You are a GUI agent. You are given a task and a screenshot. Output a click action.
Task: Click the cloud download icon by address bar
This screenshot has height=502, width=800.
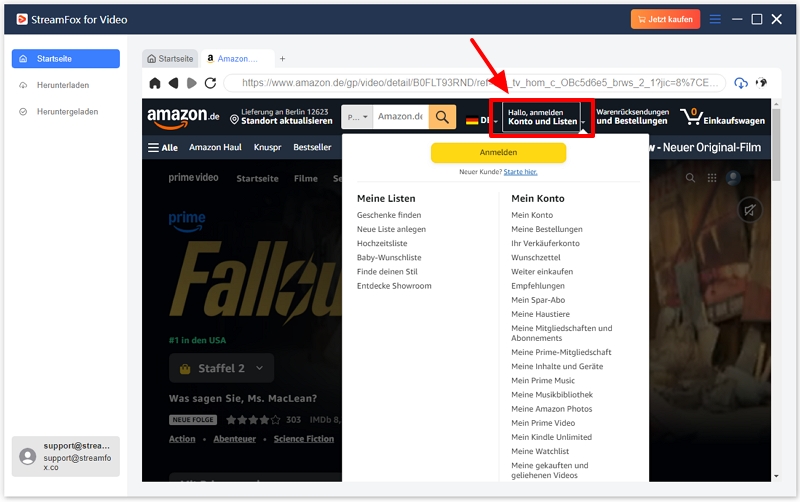[741, 83]
